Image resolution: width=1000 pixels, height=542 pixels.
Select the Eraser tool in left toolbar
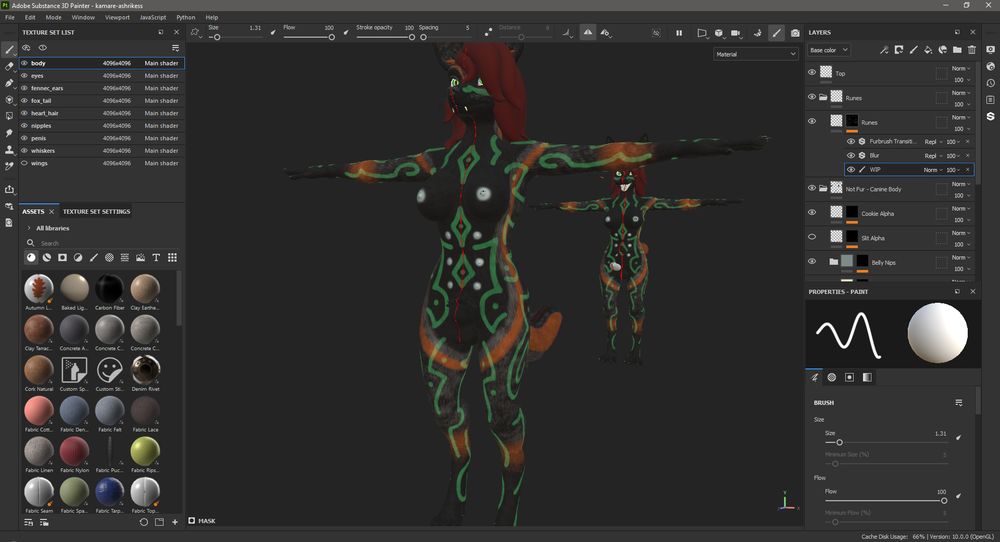click(x=10, y=66)
